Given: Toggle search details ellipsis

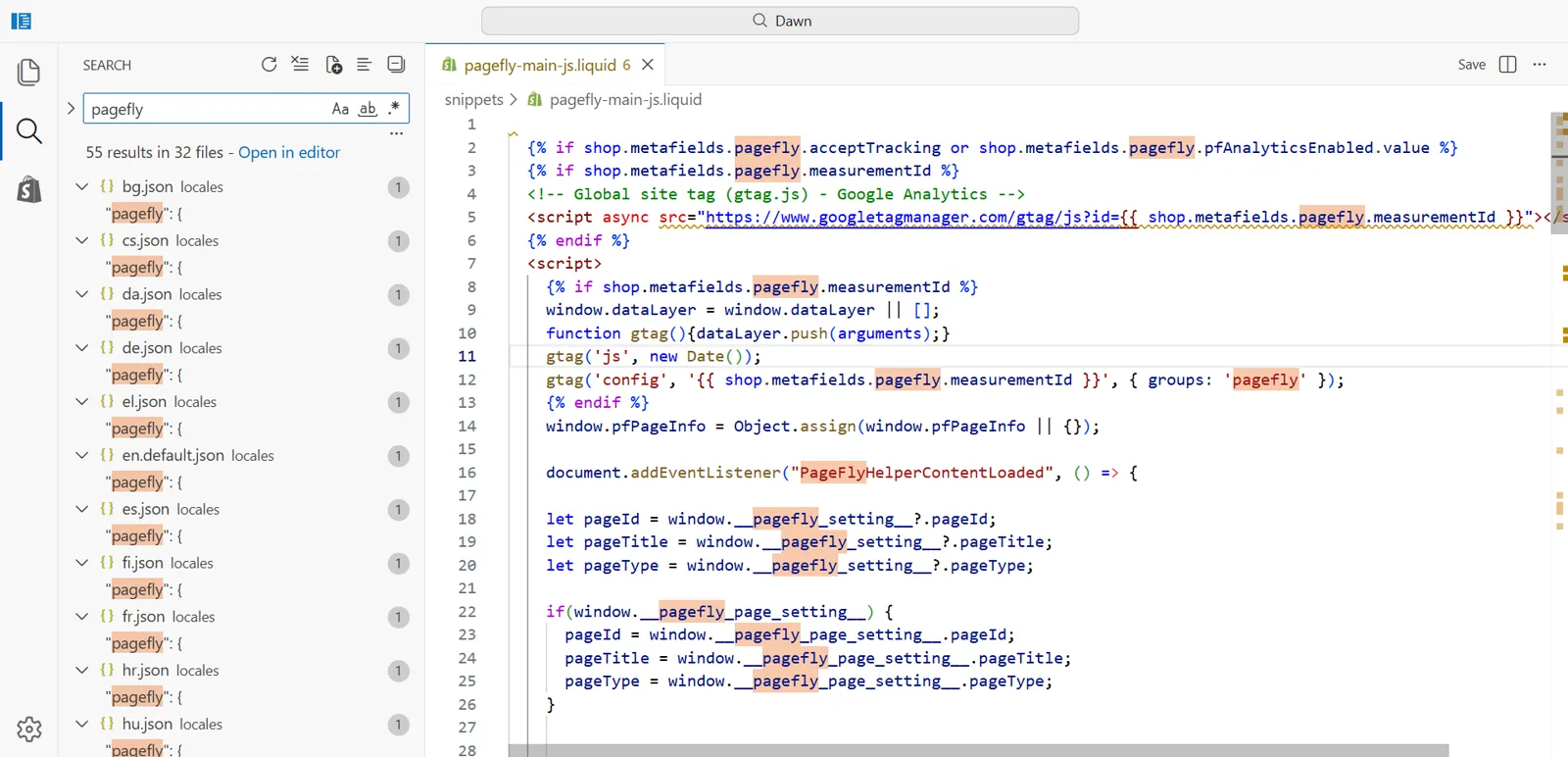Looking at the screenshot, I should [x=396, y=133].
